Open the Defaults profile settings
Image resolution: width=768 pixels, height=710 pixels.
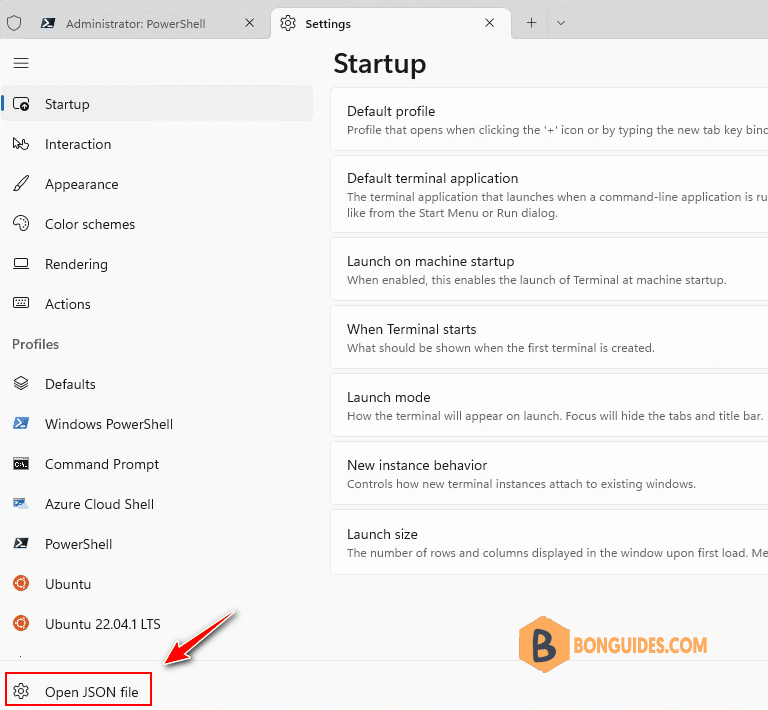pyautogui.click(x=157, y=384)
